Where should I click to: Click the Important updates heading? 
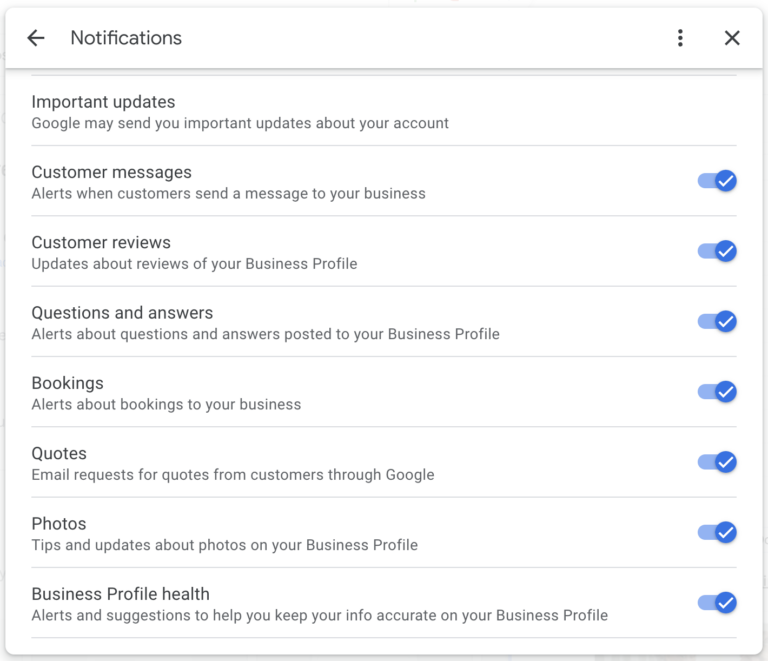pos(103,102)
